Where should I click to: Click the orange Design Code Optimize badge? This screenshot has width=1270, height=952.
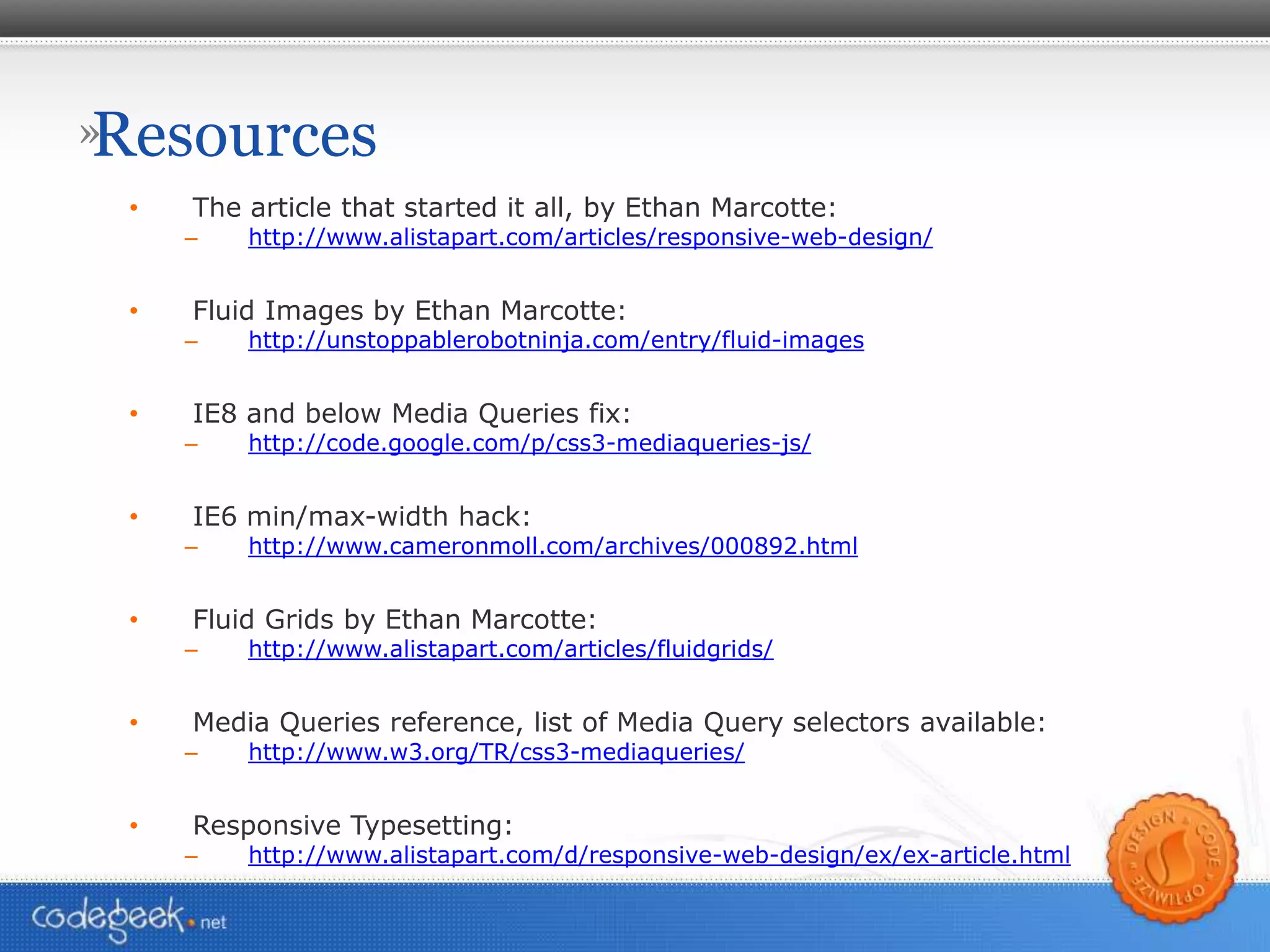point(1172,858)
